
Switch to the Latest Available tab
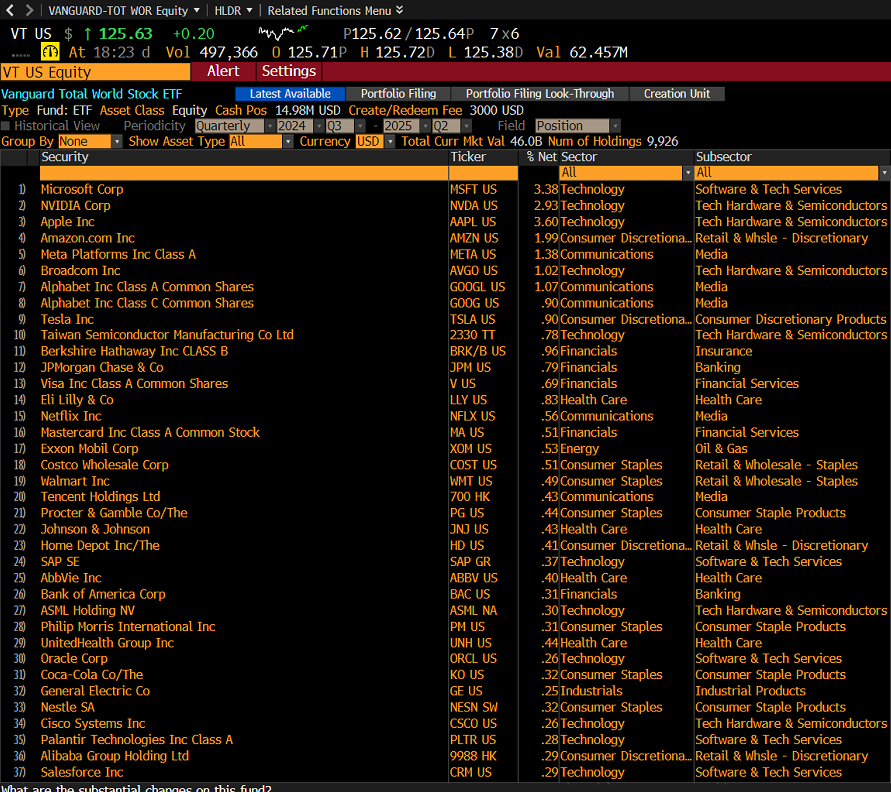(290, 94)
